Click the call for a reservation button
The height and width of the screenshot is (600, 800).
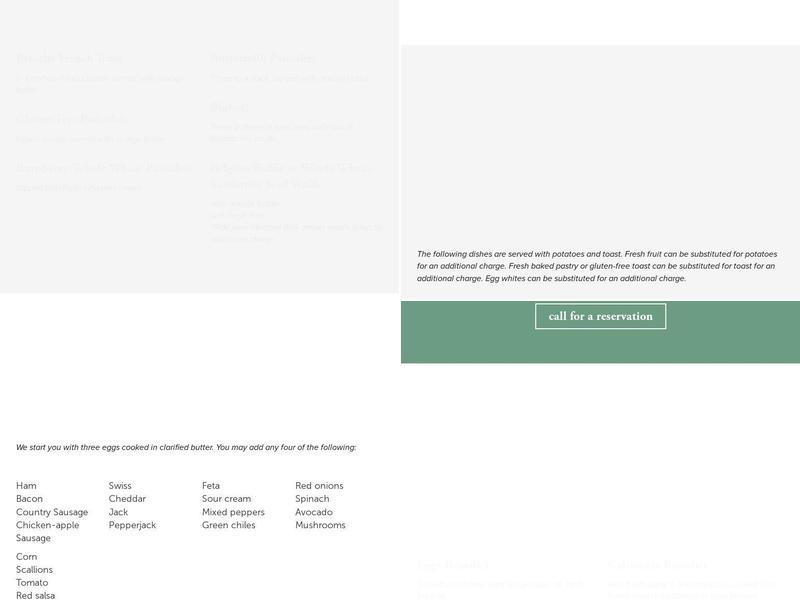coord(600,316)
